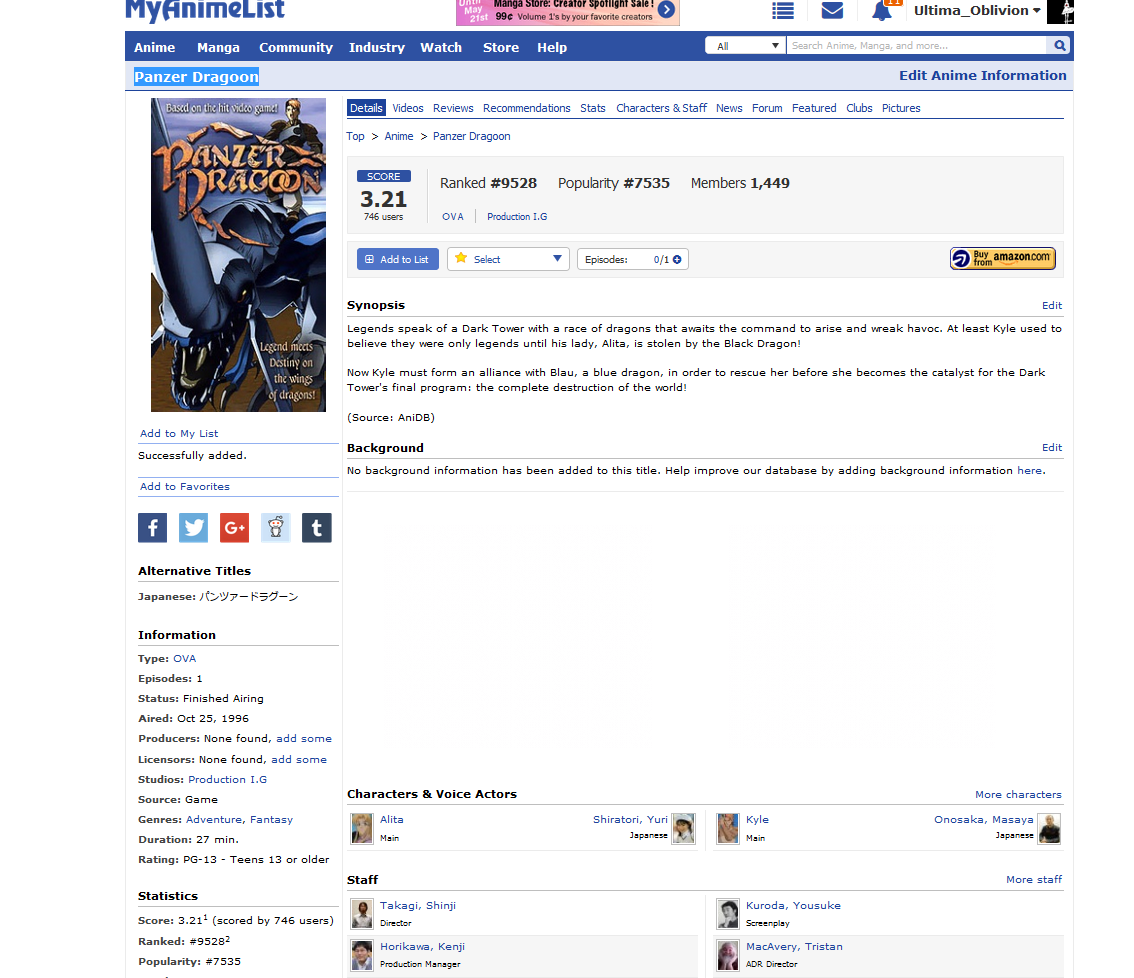The image size is (1134, 978).
Task: Open the All search category dropdown
Action: [745, 46]
